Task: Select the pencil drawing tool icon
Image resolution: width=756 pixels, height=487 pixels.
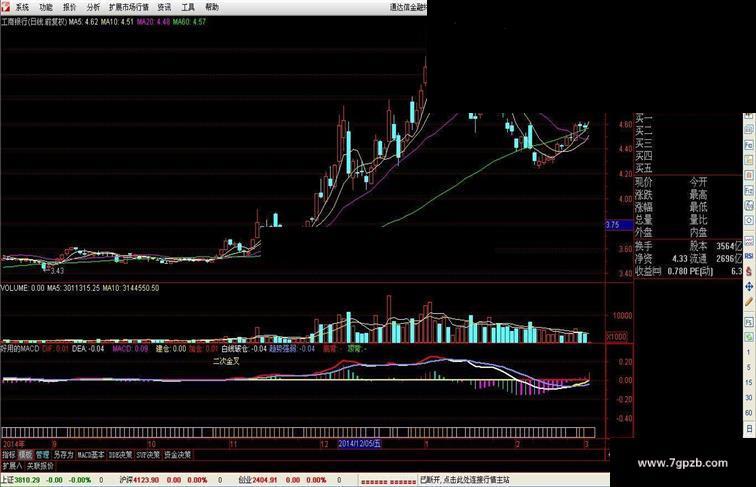Action: pos(749,302)
